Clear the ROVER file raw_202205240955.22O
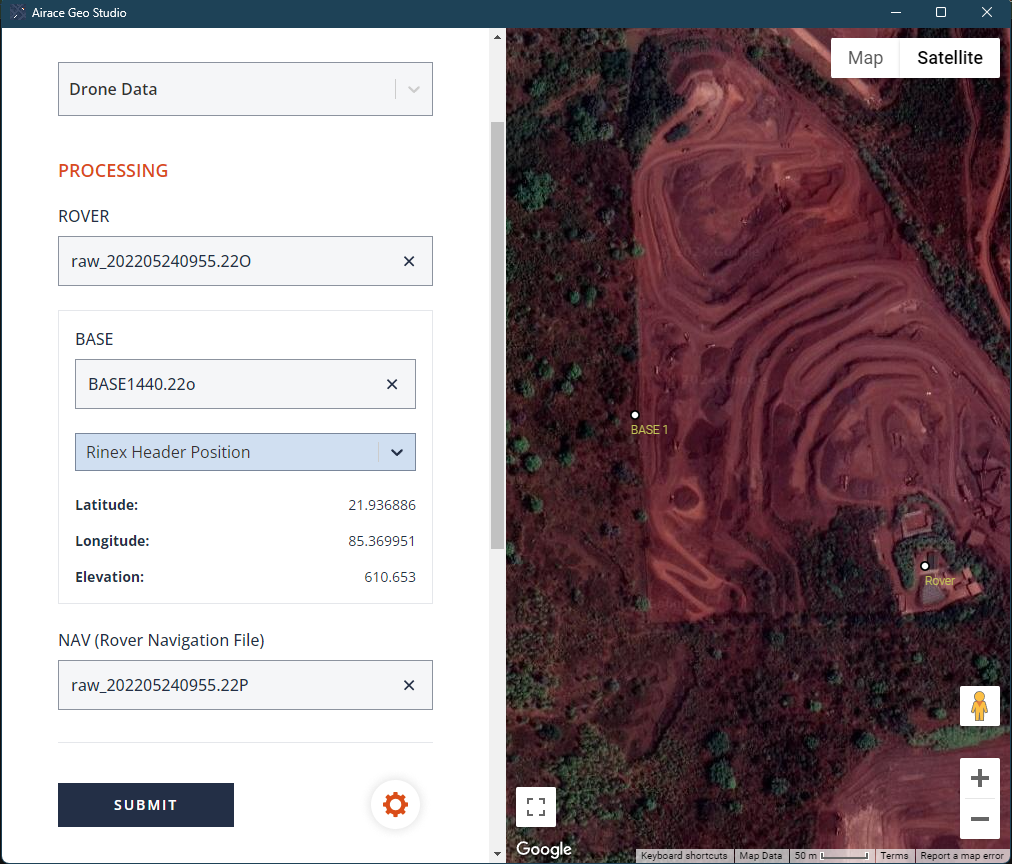Image resolution: width=1012 pixels, height=864 pixels. [409, 261]
